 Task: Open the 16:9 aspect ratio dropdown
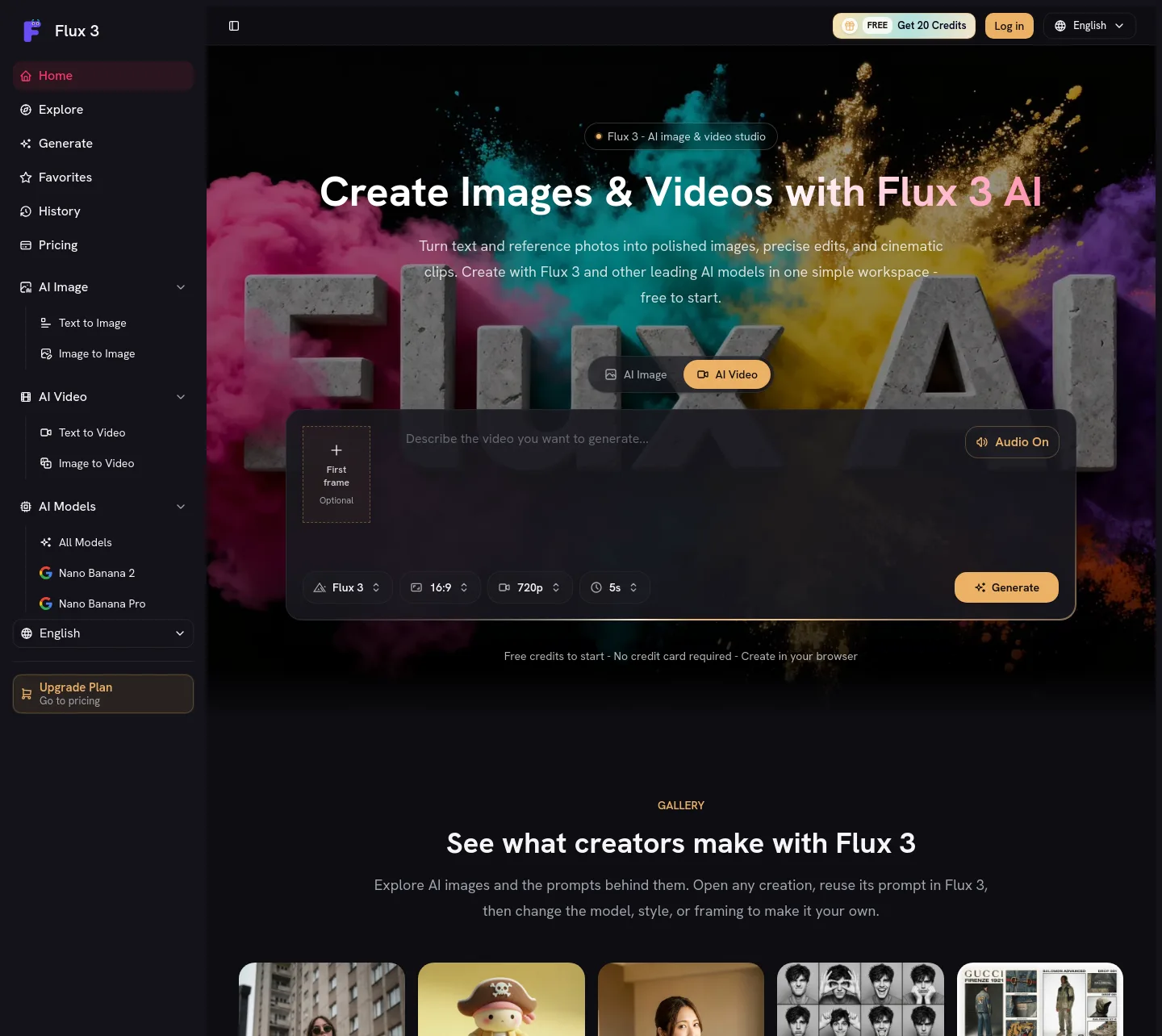[440, 587]
